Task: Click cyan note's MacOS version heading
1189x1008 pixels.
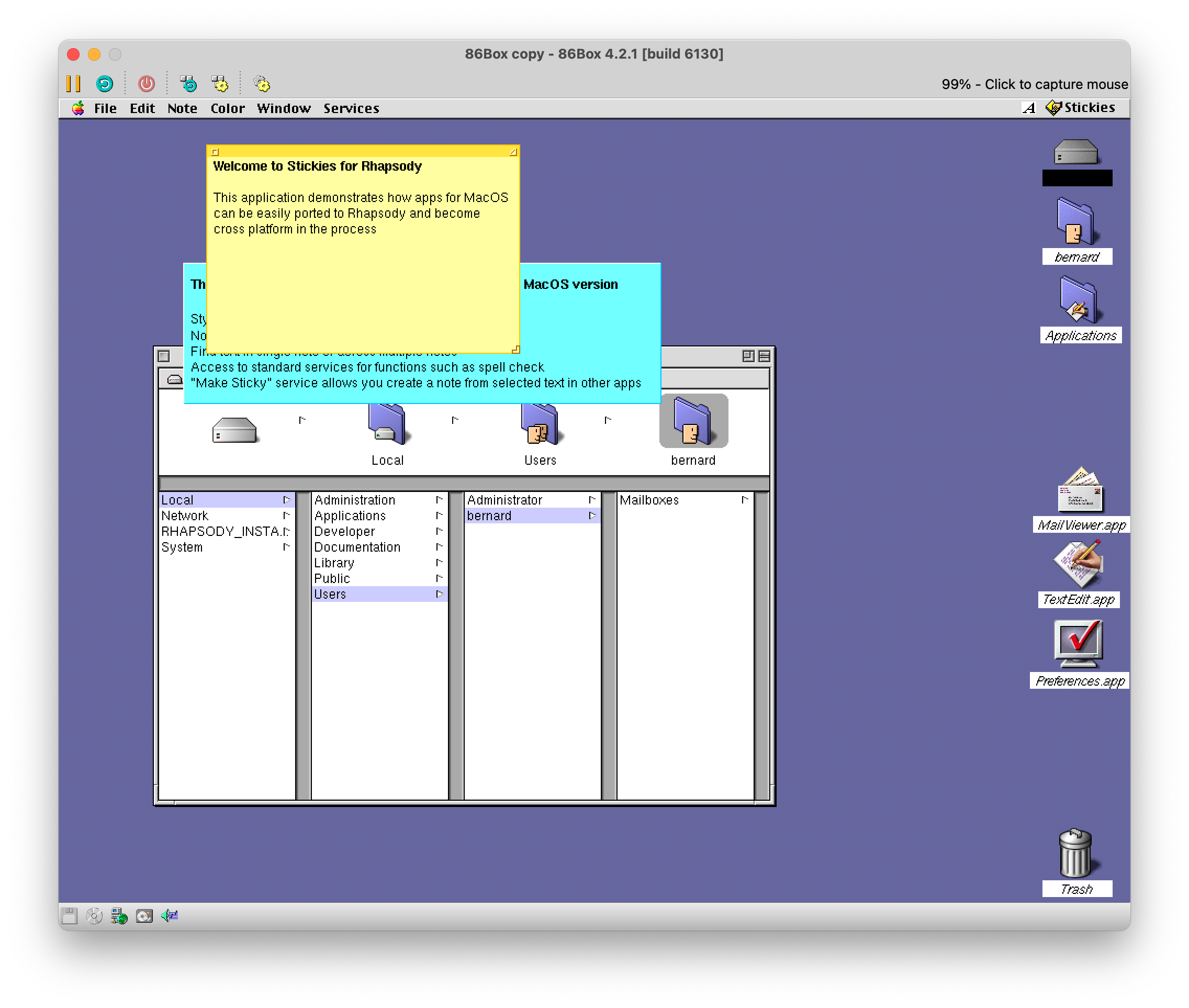Action: pyautogui.click(x=571, y=285)
